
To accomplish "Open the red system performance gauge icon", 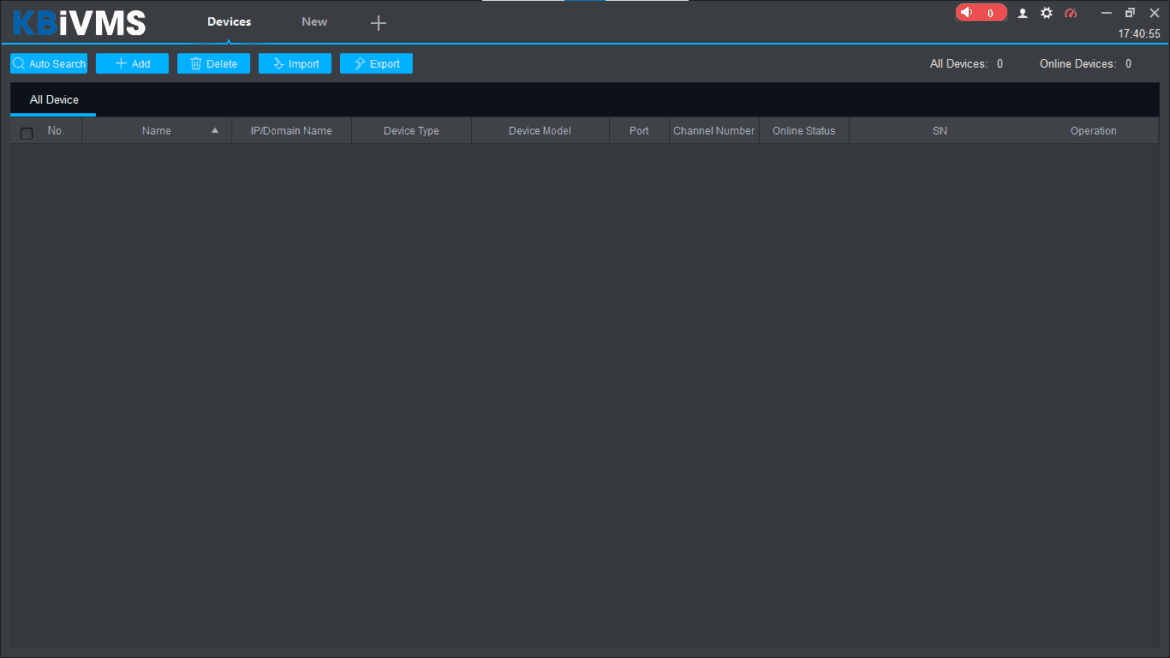I will pyautogui.click(x=1071, y=13).
